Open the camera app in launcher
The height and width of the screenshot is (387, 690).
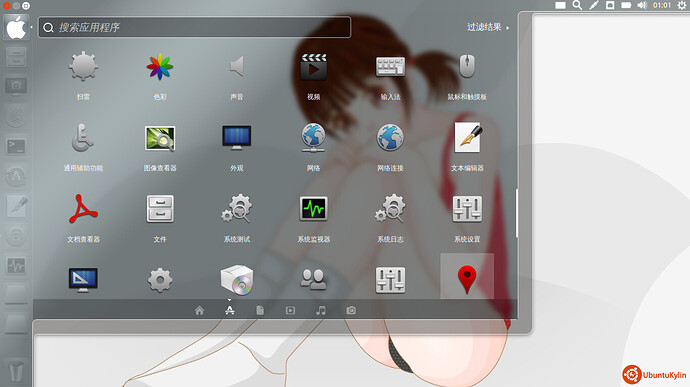point(16,86)
